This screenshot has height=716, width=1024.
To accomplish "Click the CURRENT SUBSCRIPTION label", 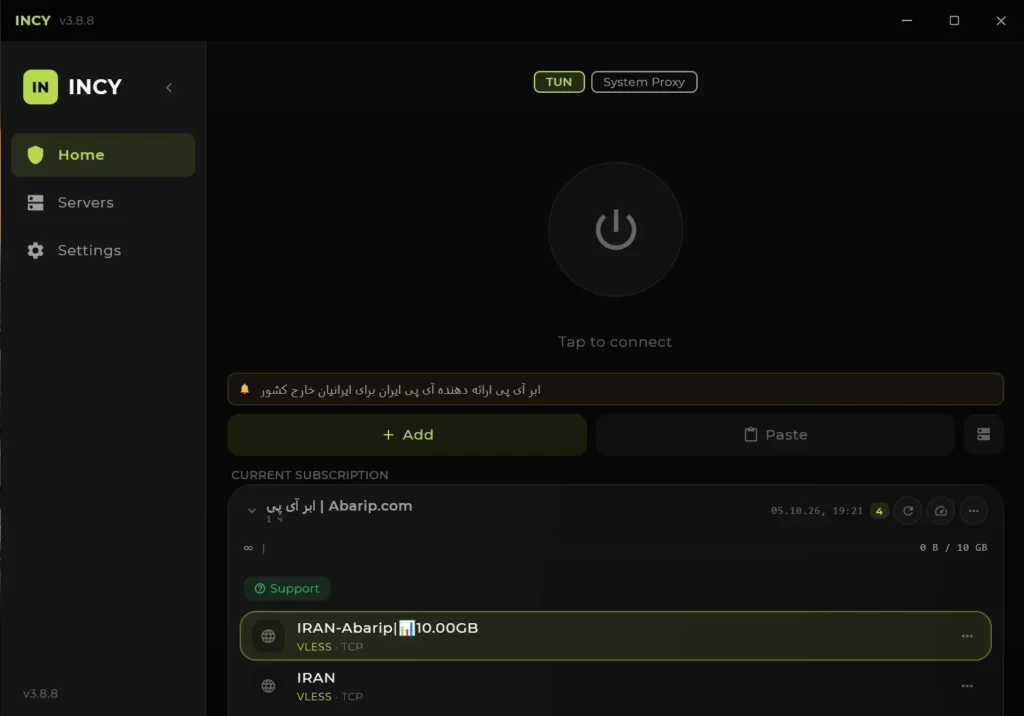I will tap(310, 475).
